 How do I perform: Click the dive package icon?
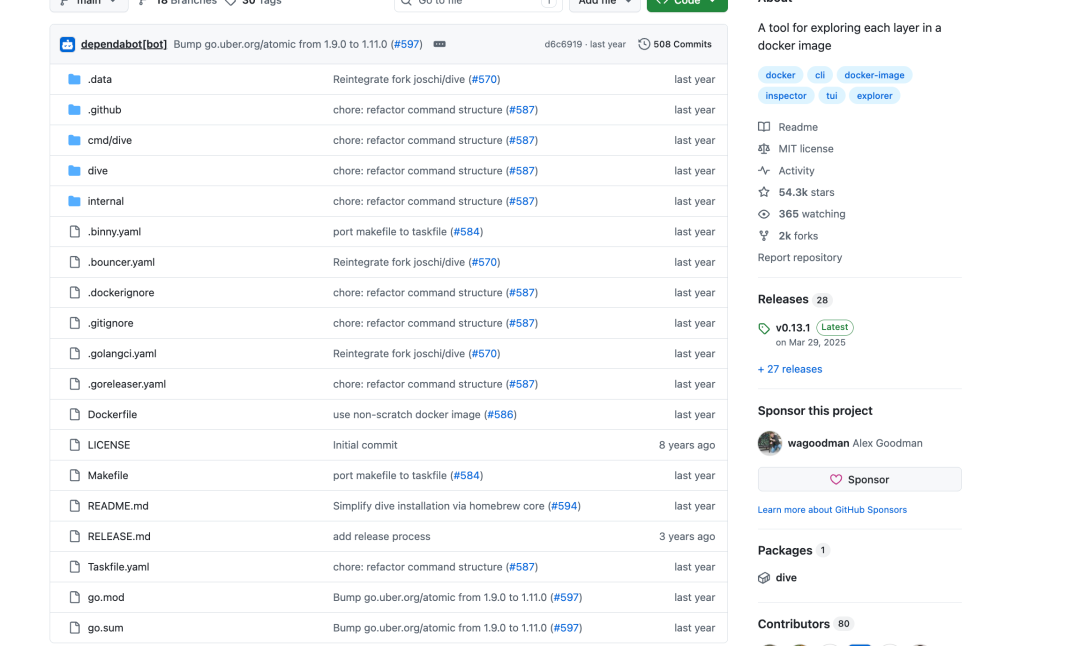(764, 578)
